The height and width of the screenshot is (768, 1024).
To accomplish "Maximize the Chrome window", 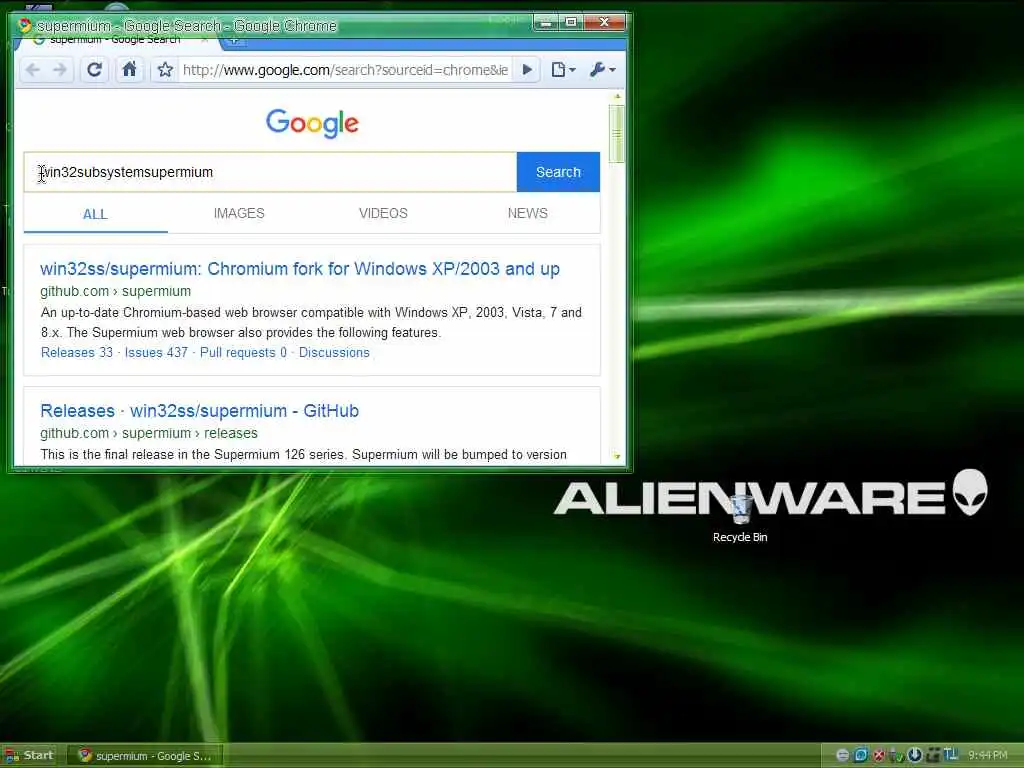I will tap(571, 23).
